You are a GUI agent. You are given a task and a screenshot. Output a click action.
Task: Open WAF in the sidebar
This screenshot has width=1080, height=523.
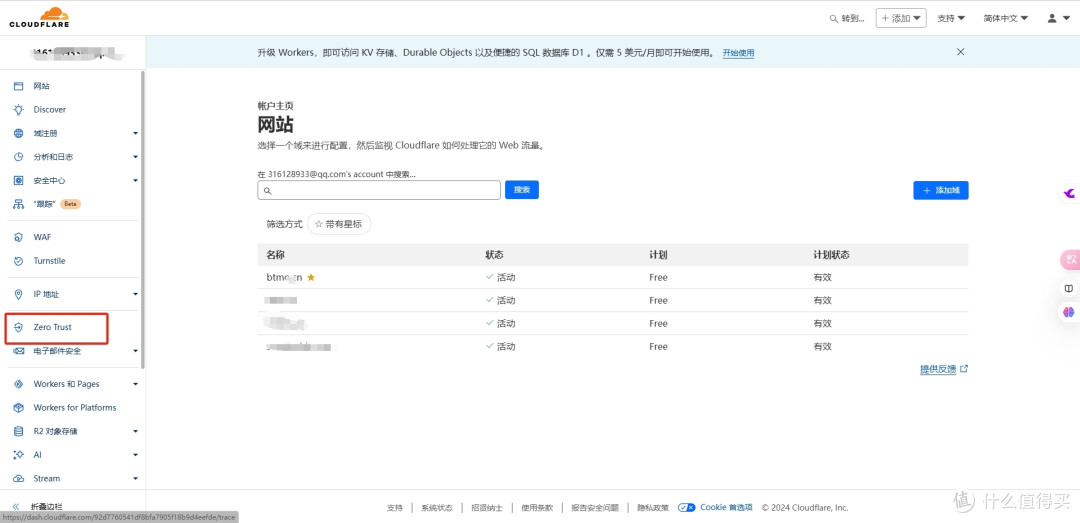click(42, 237)
